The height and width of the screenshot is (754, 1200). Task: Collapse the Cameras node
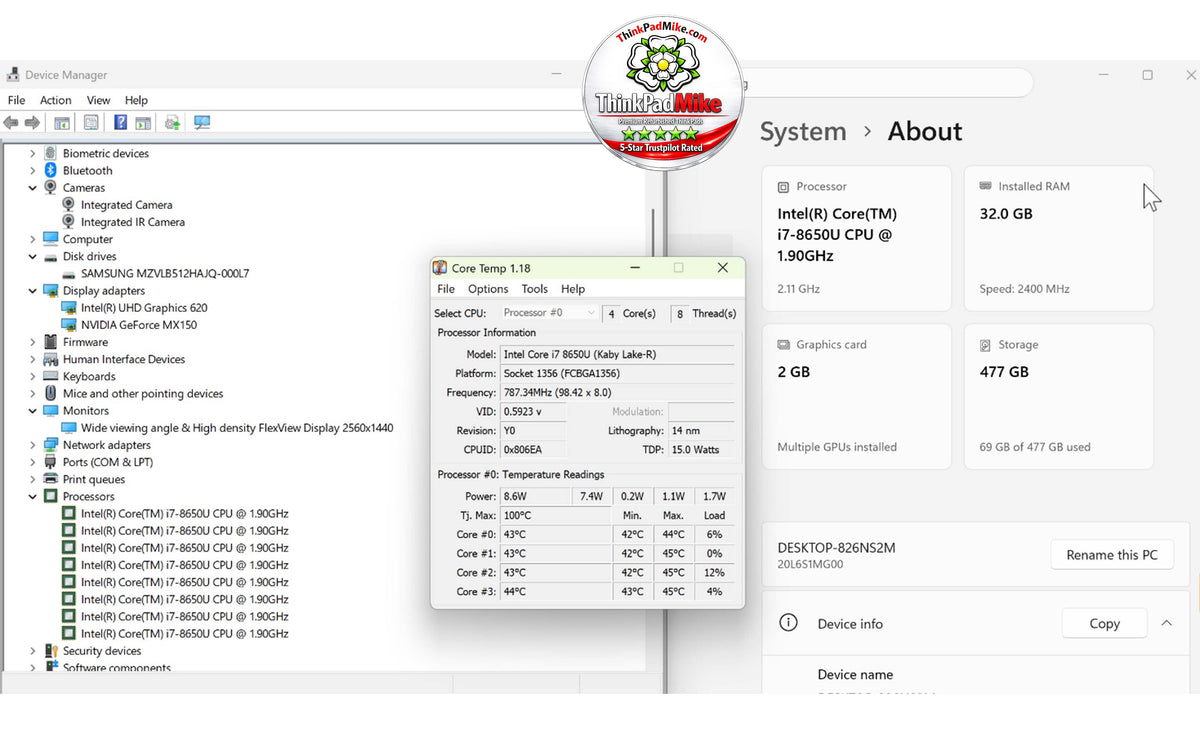(32, 188)
